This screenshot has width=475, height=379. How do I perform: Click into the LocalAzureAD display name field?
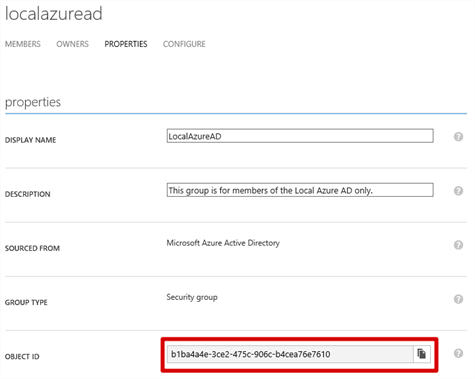[300, 136]
